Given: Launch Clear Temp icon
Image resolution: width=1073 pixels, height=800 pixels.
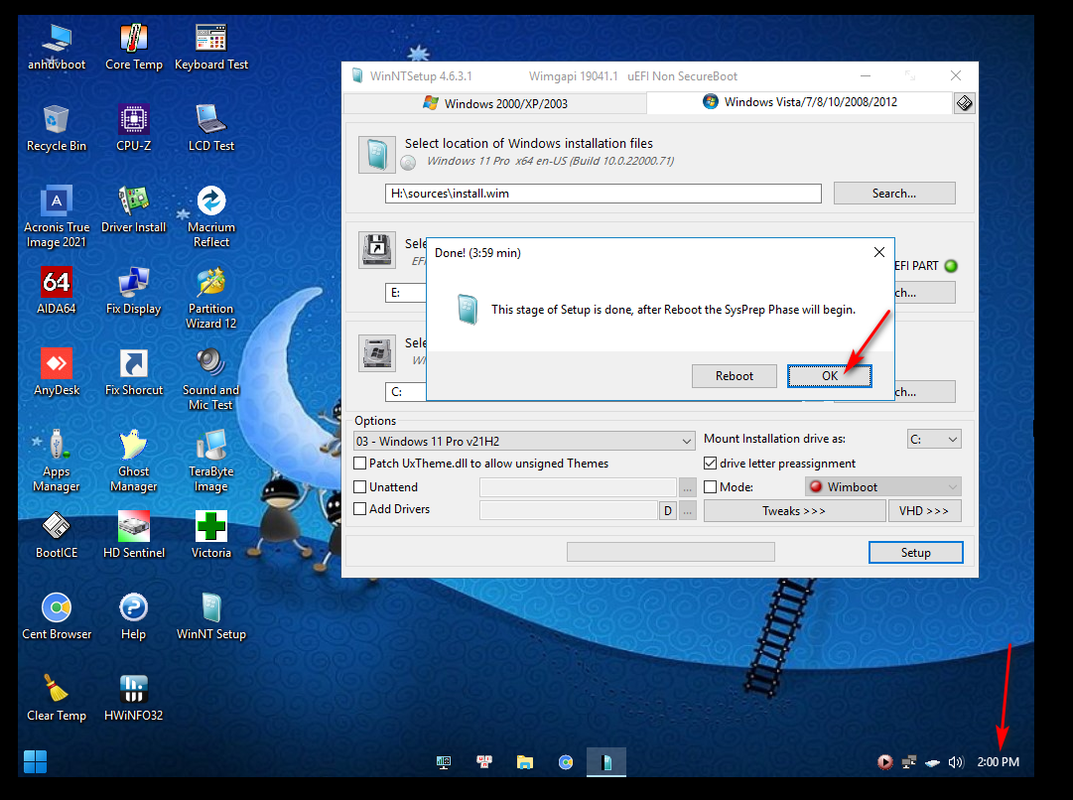Looking at the screenshot, I should (x=56, y=697).
